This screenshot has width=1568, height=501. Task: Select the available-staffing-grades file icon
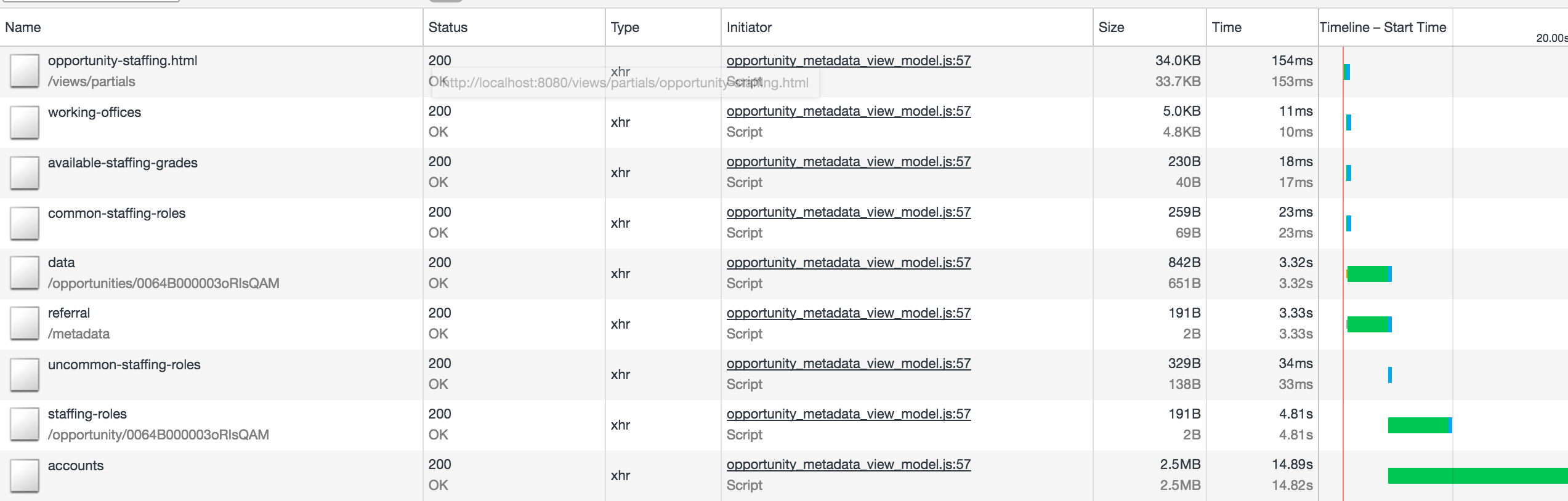pyautogui.click(x=25, y=172)
